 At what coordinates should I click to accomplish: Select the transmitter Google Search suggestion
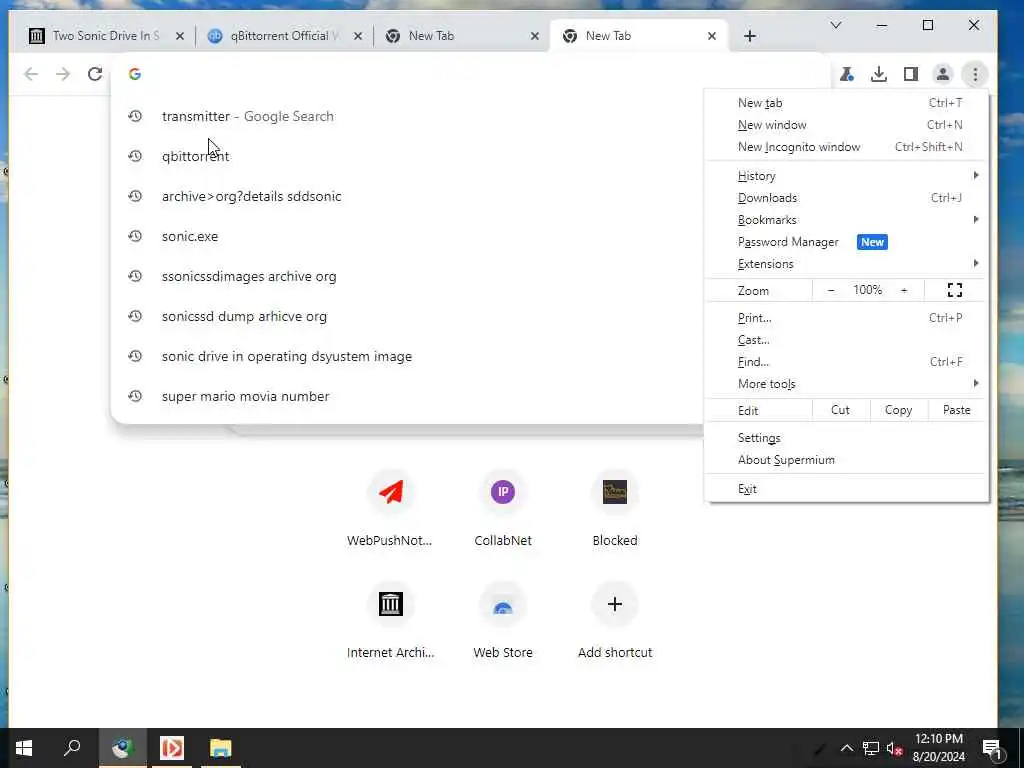click(408, 116)
